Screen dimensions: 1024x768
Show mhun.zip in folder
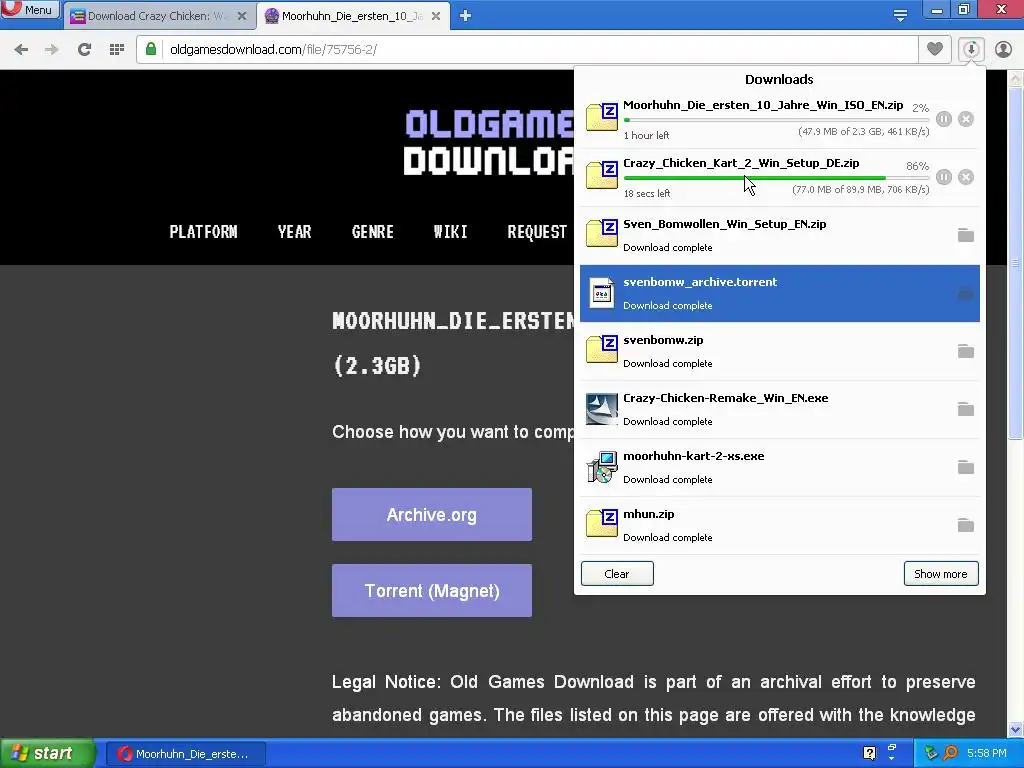coord(966,526)
